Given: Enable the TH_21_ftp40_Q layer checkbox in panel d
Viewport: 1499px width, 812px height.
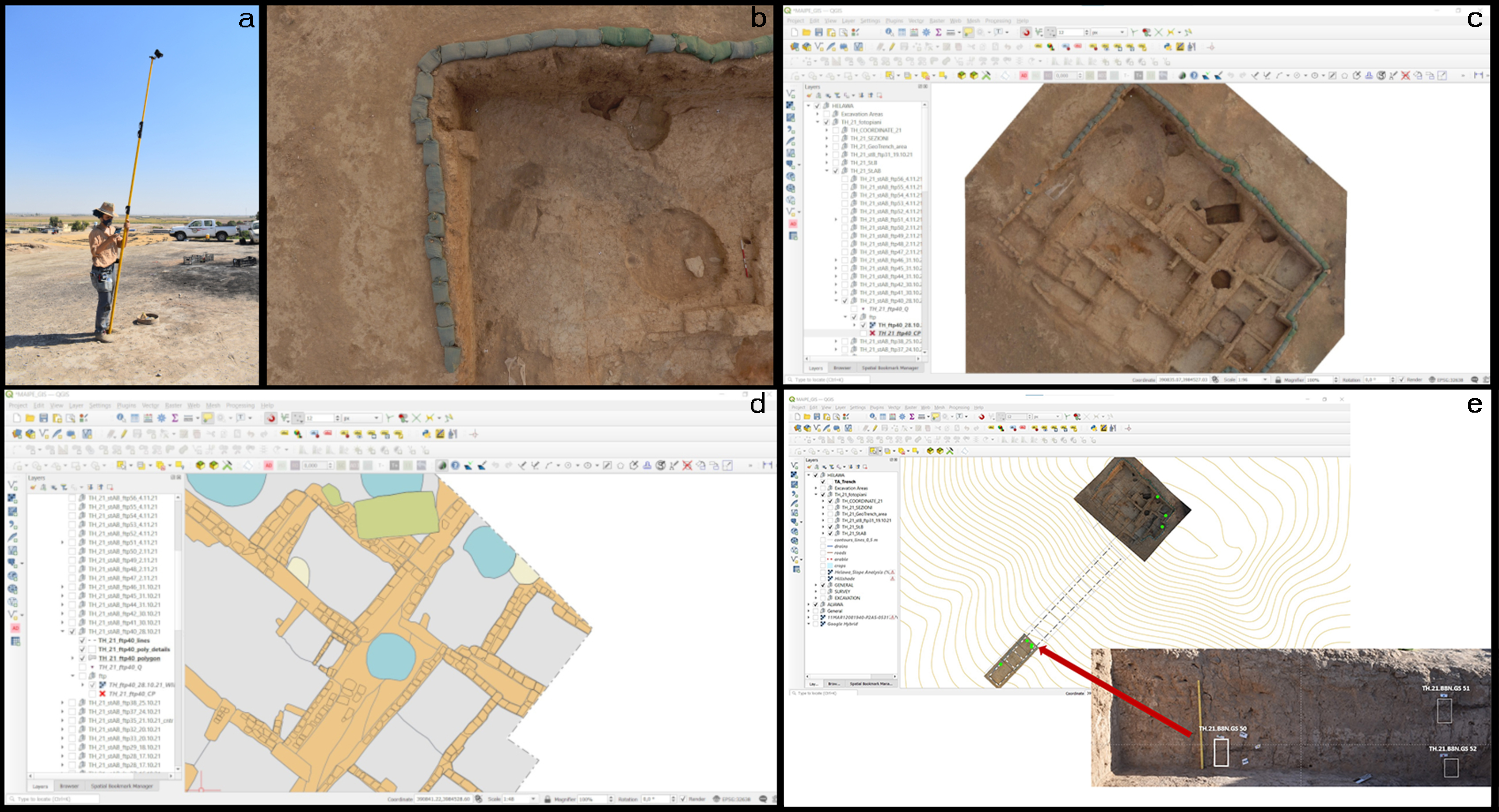Looking at the screenshot, I should (83, 667).
